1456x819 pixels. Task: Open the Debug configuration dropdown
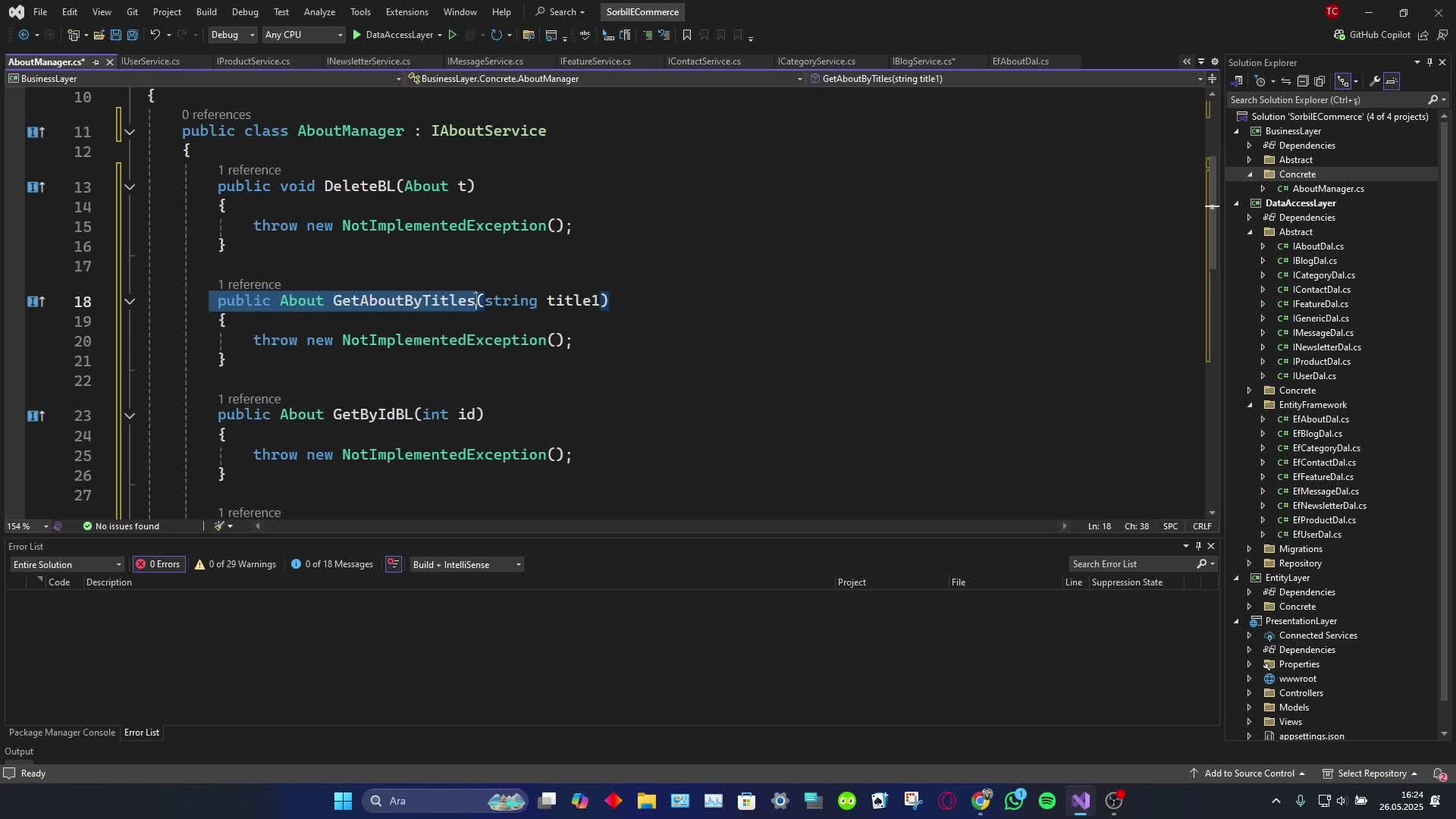coord(233,35)
